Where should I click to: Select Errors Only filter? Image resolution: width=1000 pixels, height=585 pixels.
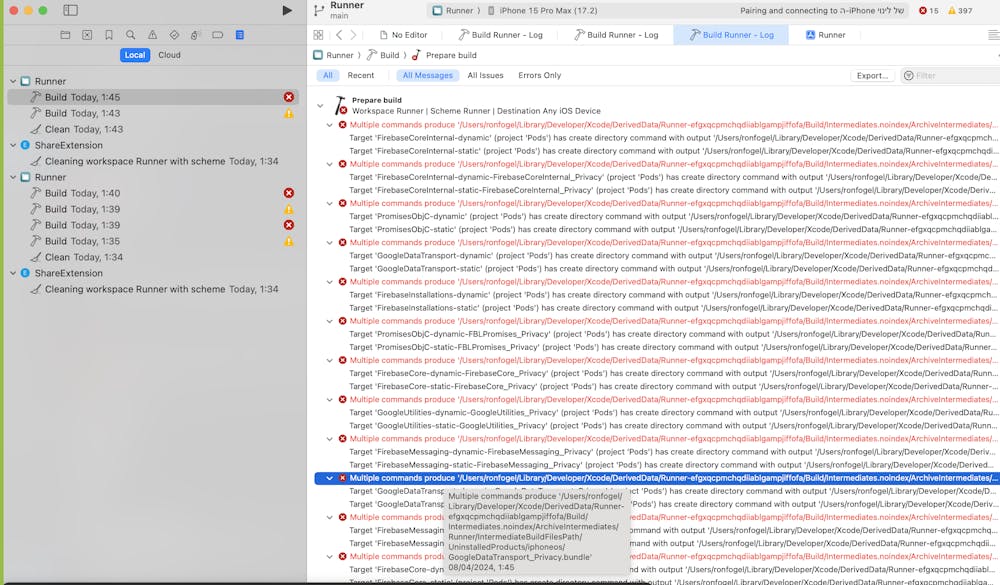540,75
